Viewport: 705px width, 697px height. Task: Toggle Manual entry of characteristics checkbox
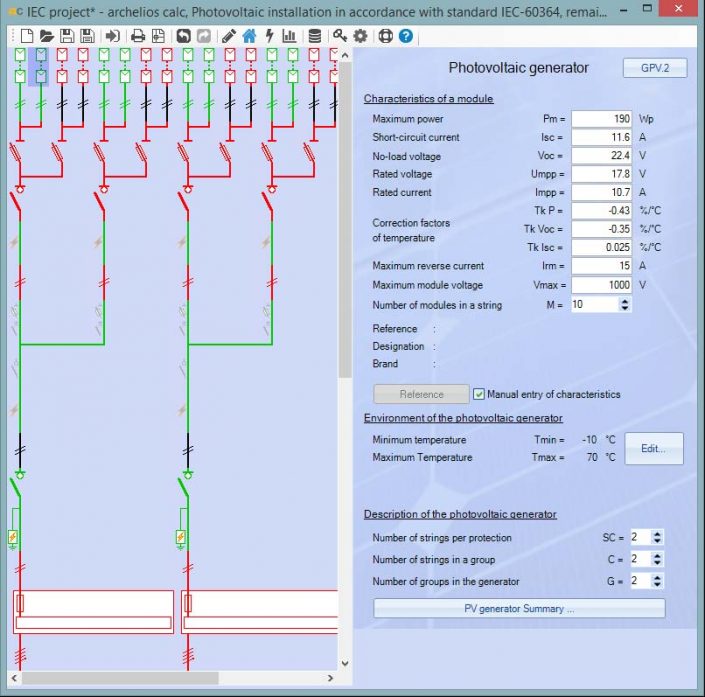pos(479,394)
